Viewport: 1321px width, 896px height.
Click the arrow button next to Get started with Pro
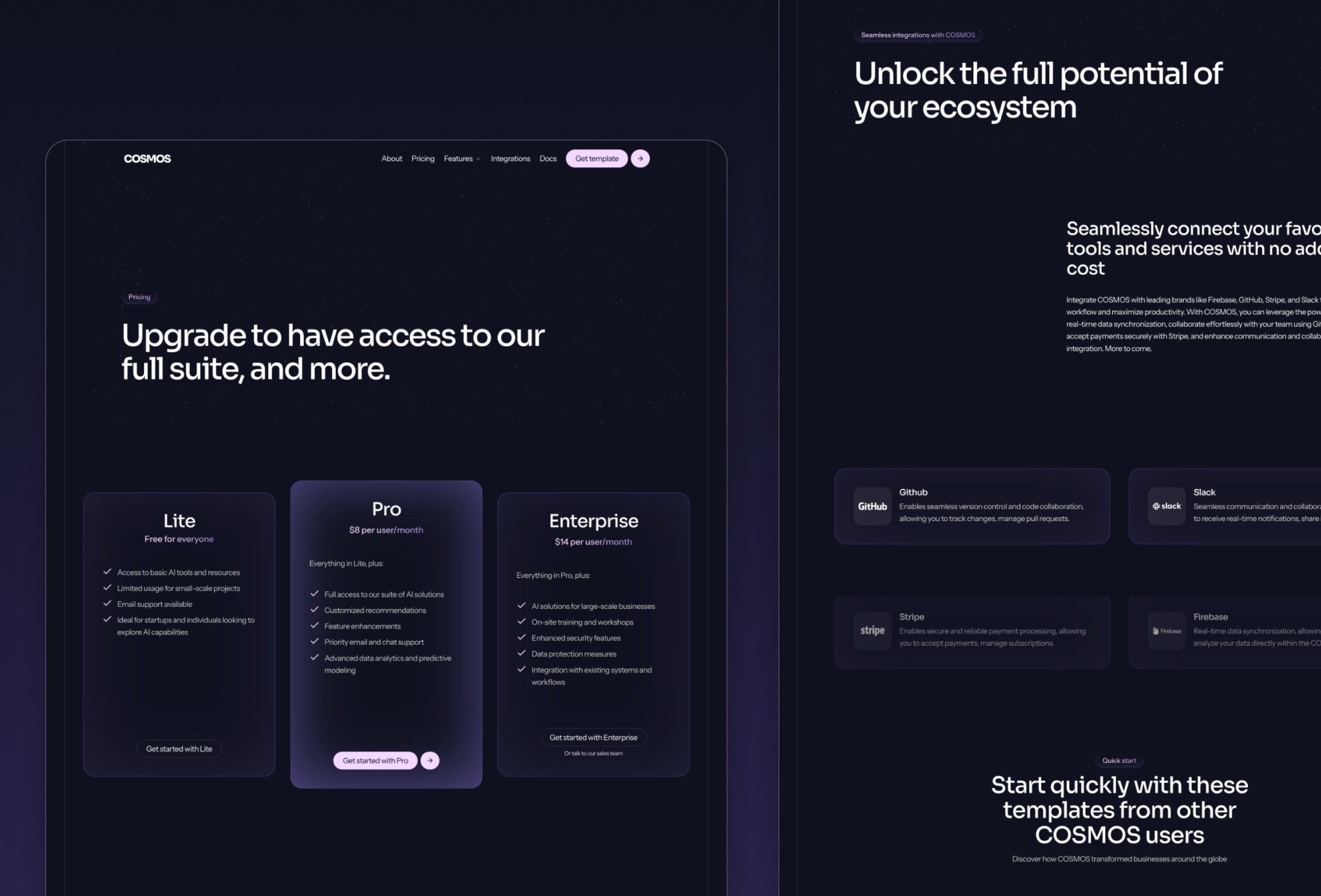[430, 760]
